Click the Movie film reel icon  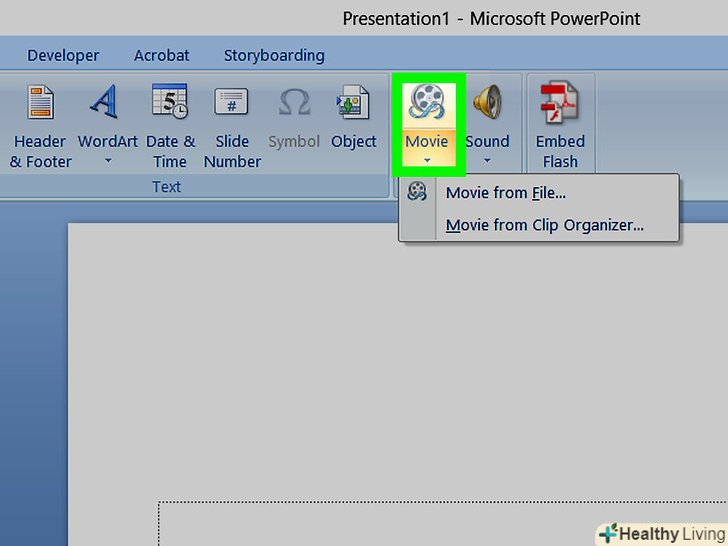(x=427, y=101)
